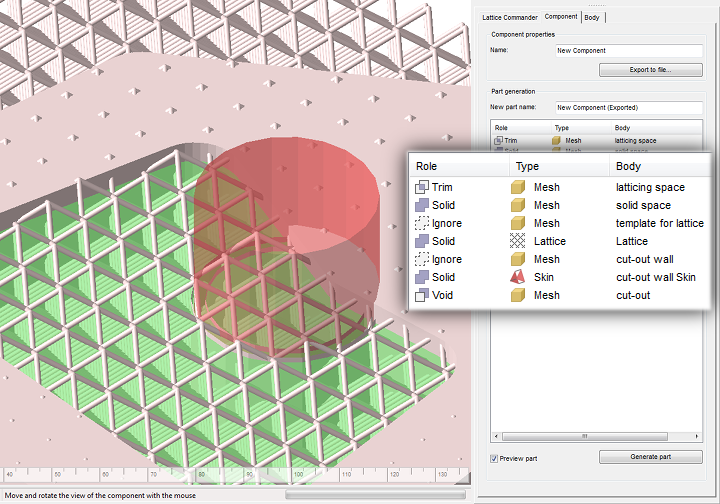The width and height of the screenshot is (720, 504).
Task: Click the Void role icon for cut-out
Action: point(422,295)
